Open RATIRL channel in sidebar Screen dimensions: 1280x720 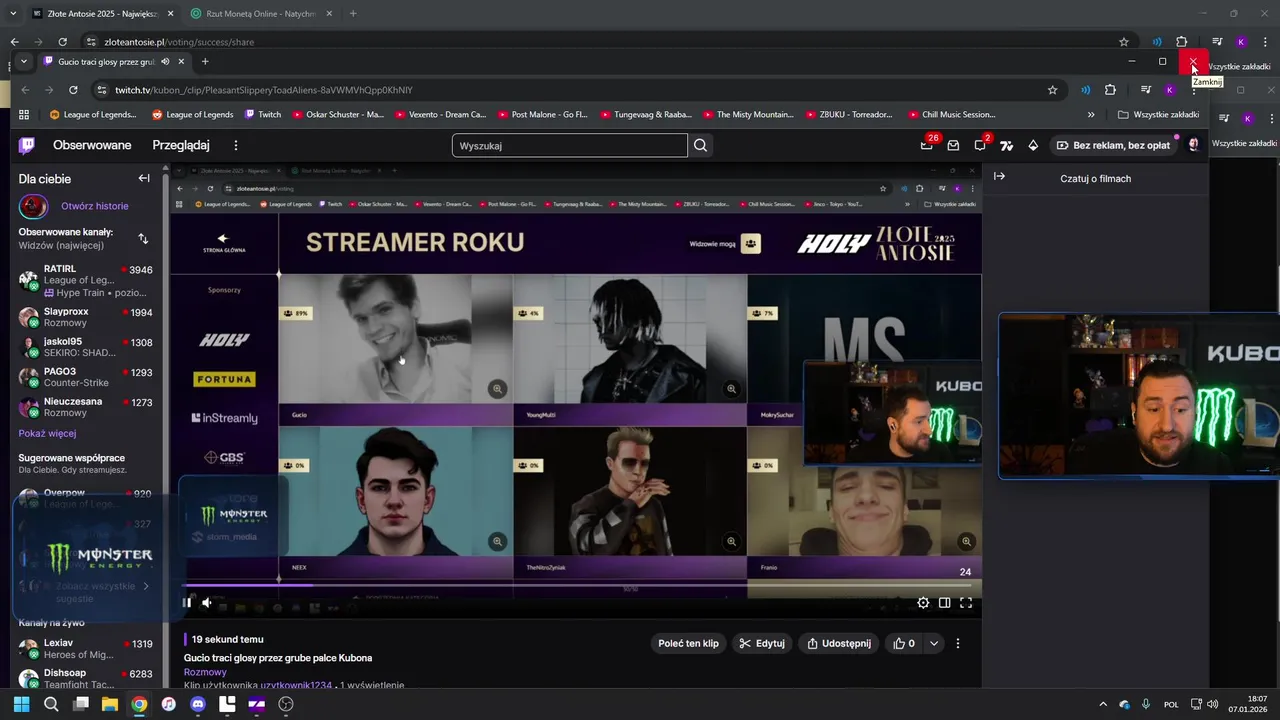pos(86,281)
